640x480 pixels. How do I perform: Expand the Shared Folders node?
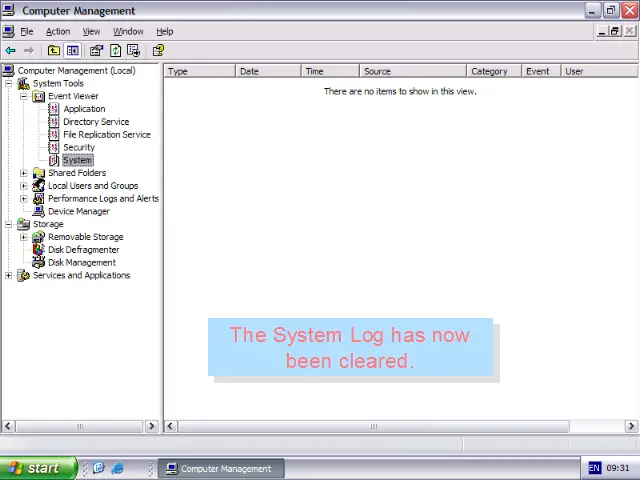tap(24, 173)
